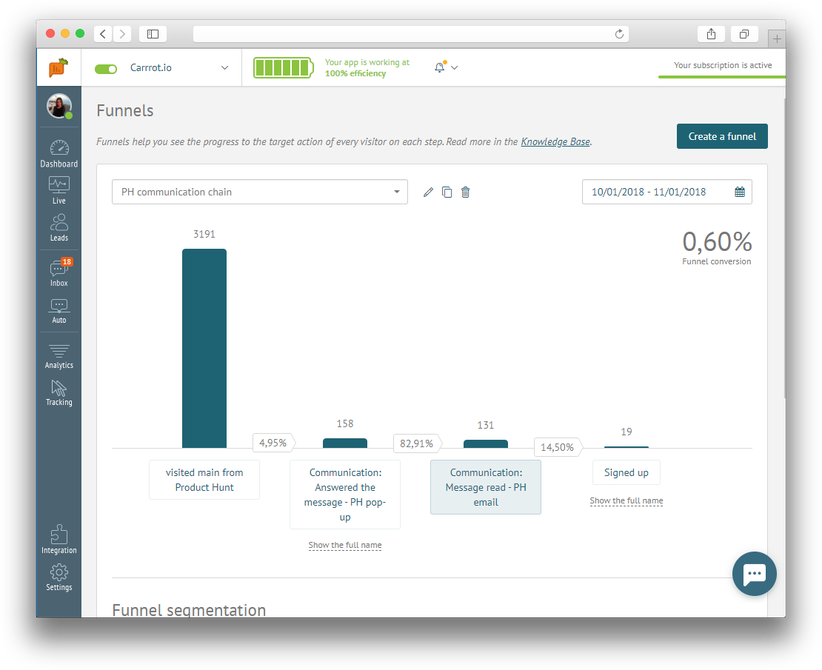Viewport: 822px width, 670px height.
Task: Click the user avatar photo
Action: (x=59, y=106)
